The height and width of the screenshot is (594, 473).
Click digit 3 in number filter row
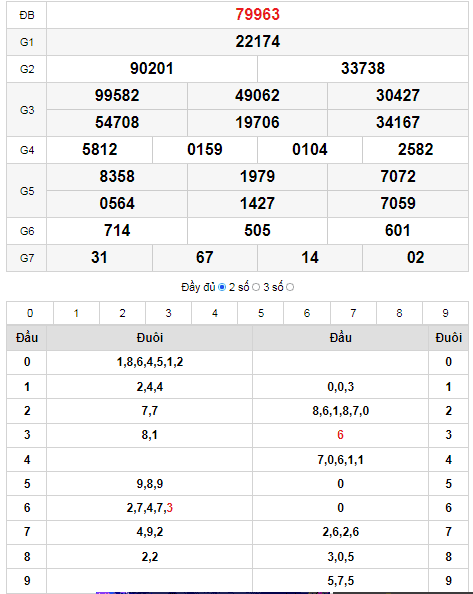click(169, 313)
